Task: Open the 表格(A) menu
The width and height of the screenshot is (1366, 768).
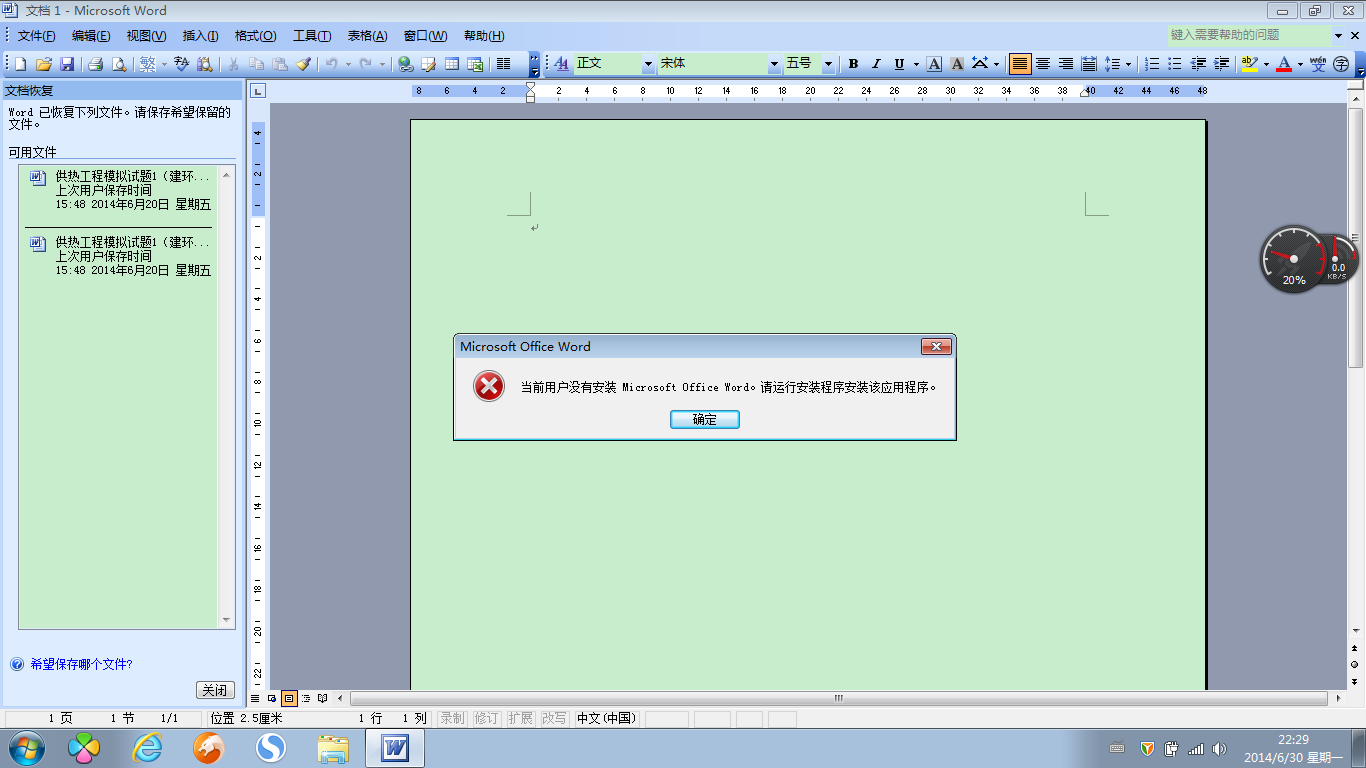Action: (367, 36)
